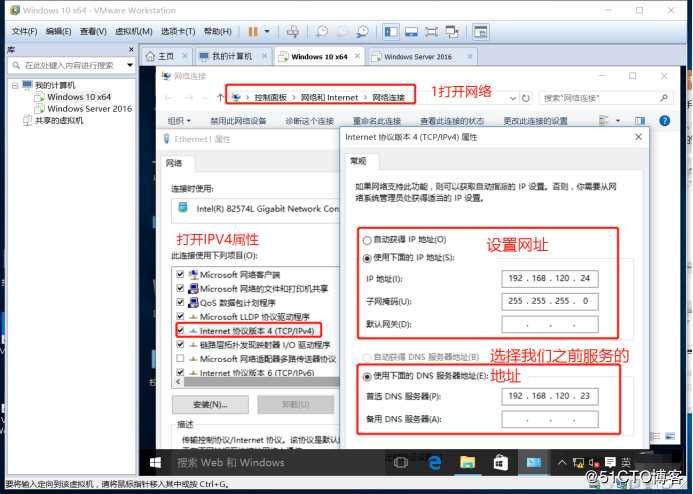Viewport: 693px width, 494px height.
Task: Click 重命名此连接 command
Action: [377, 121]
